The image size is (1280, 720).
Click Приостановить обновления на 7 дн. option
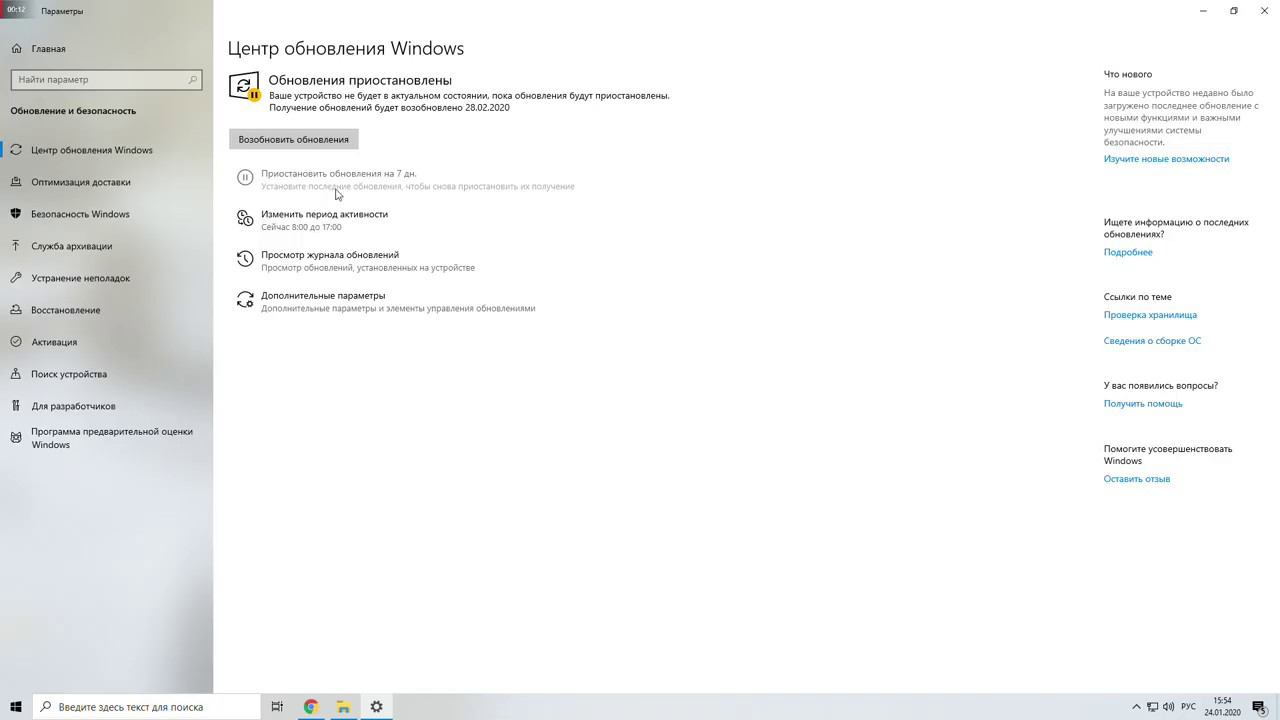click(x=338, y=173)
